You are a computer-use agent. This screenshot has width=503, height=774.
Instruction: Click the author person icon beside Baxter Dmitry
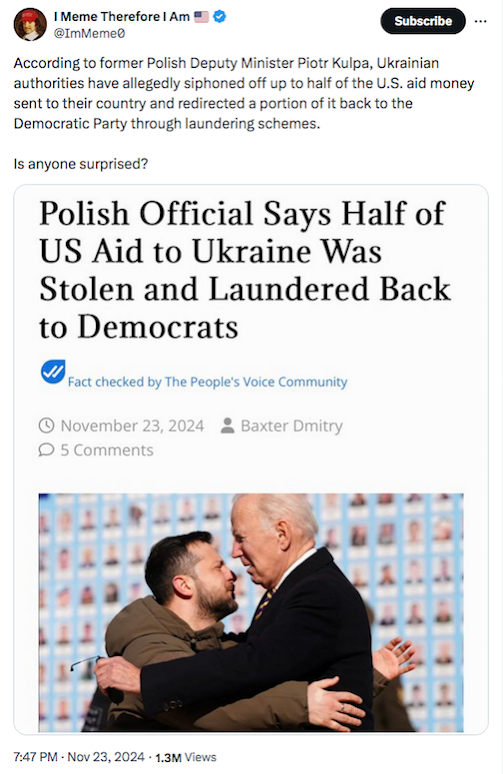tap(228, 426)
